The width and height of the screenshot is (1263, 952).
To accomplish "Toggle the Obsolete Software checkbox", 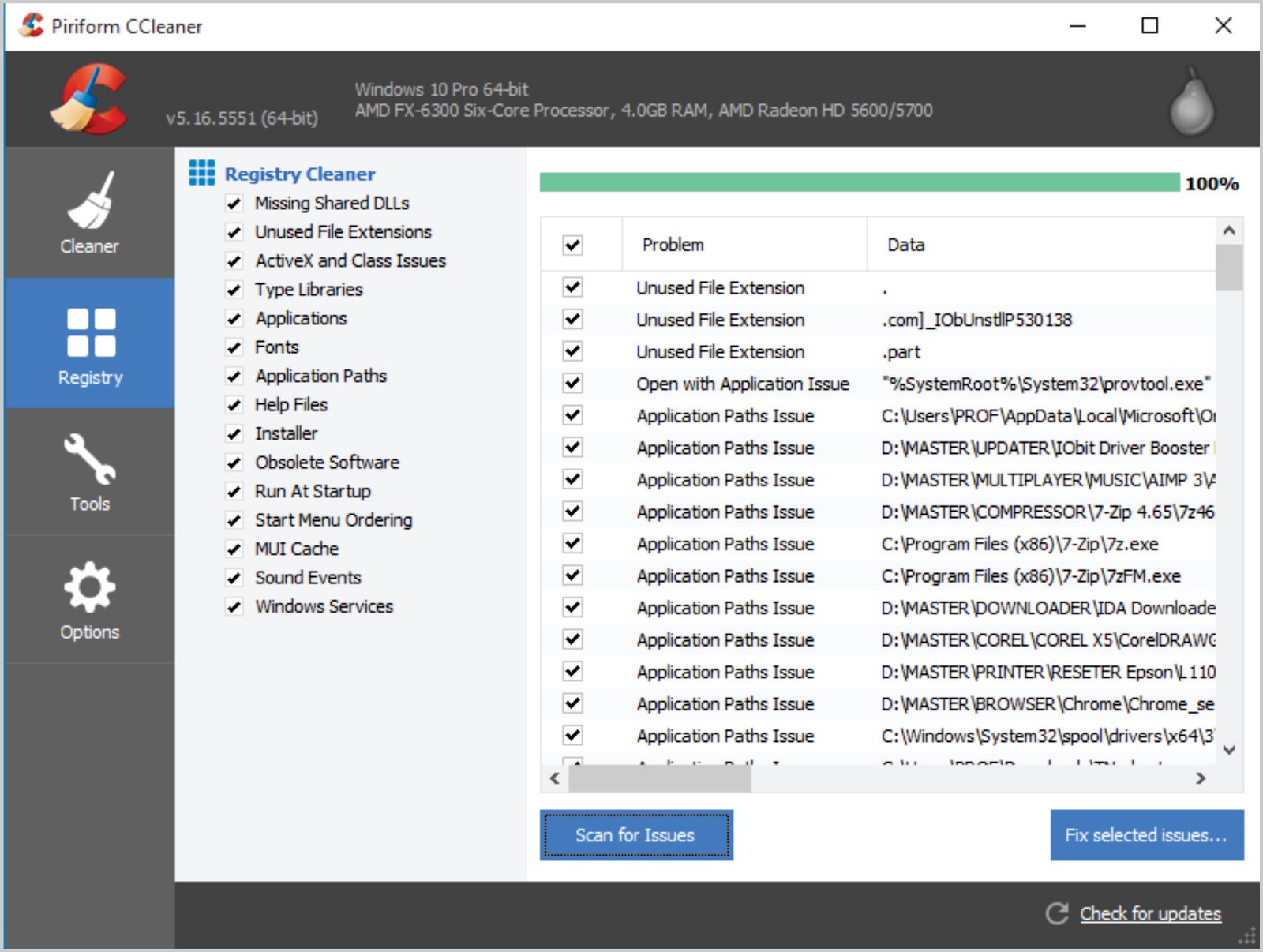I will point(234,463).
